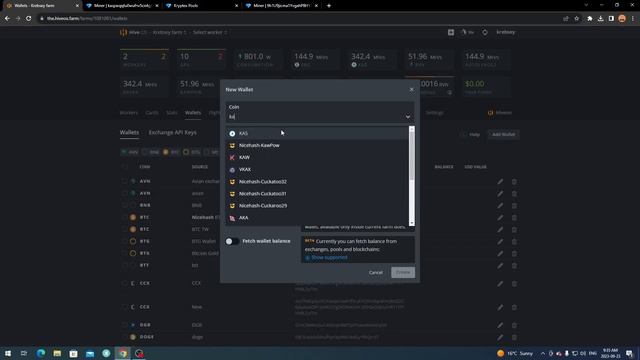640x360 pixels.
Task: Delete the BNB wallet row
Action: coord(514,205)
